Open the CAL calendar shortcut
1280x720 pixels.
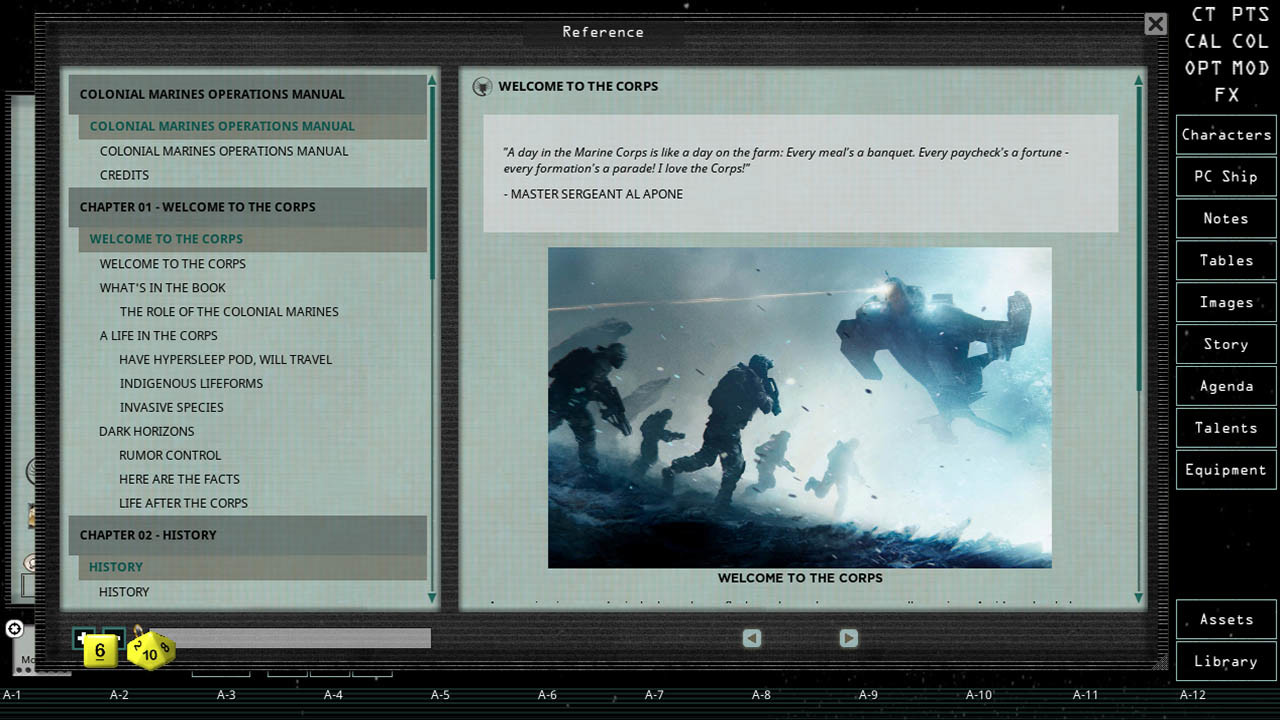click(1203, 42)
